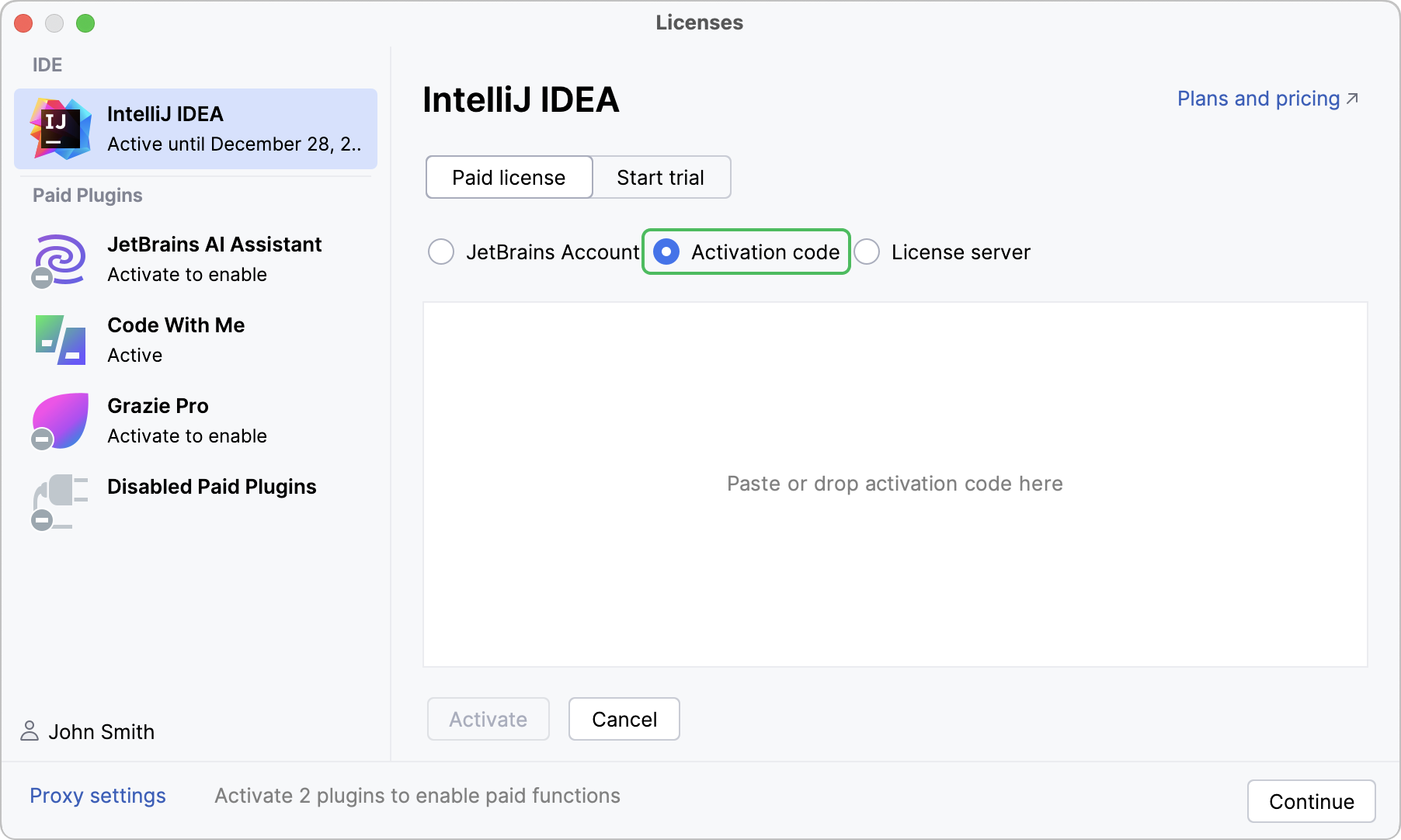Screen dimensions: 1401x840
Task: Switch to the Paid license tab
Action: pos(509,177)
